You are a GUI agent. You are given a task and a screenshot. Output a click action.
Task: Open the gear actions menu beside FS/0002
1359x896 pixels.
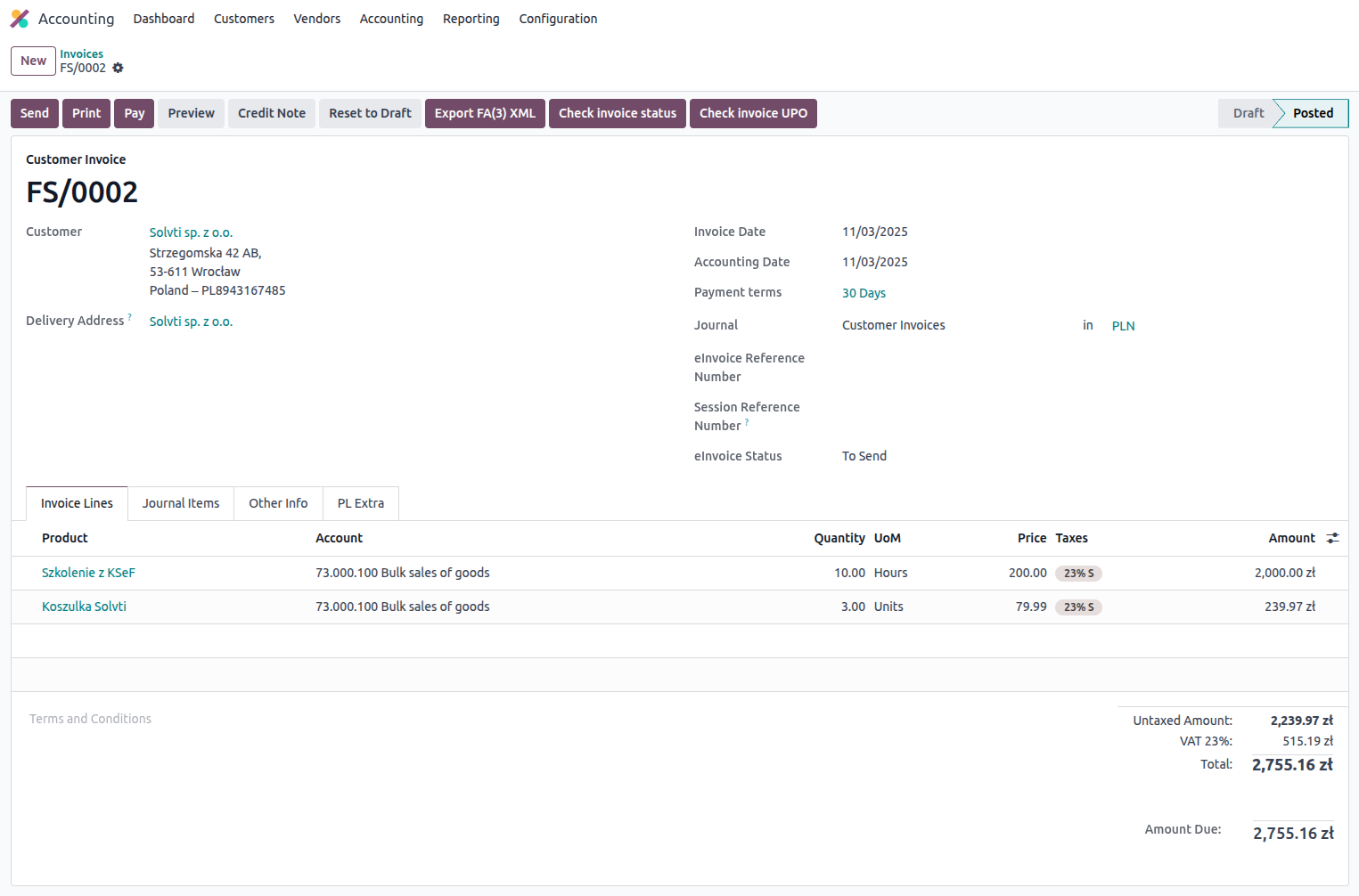point(118,69)
